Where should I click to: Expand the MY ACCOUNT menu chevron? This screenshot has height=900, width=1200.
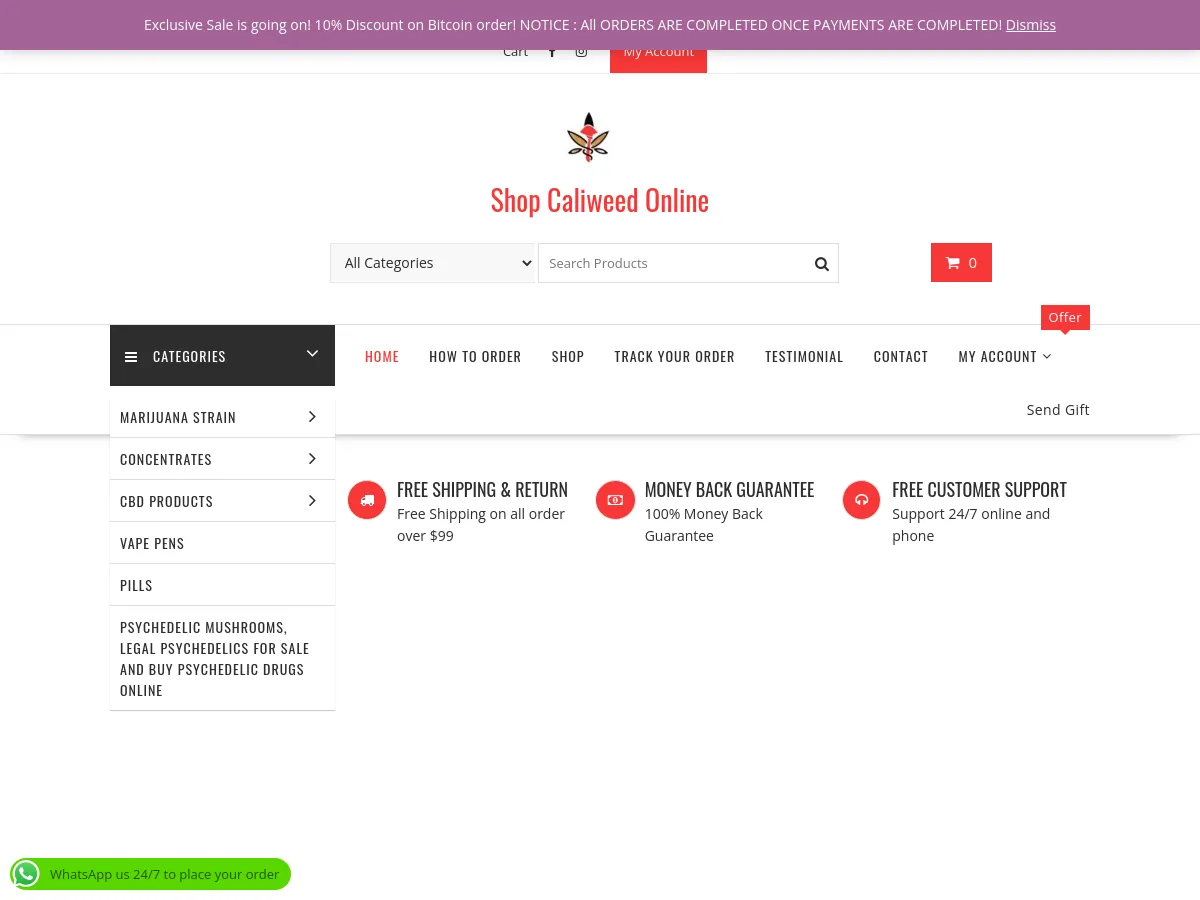[x=1046, y=356]
